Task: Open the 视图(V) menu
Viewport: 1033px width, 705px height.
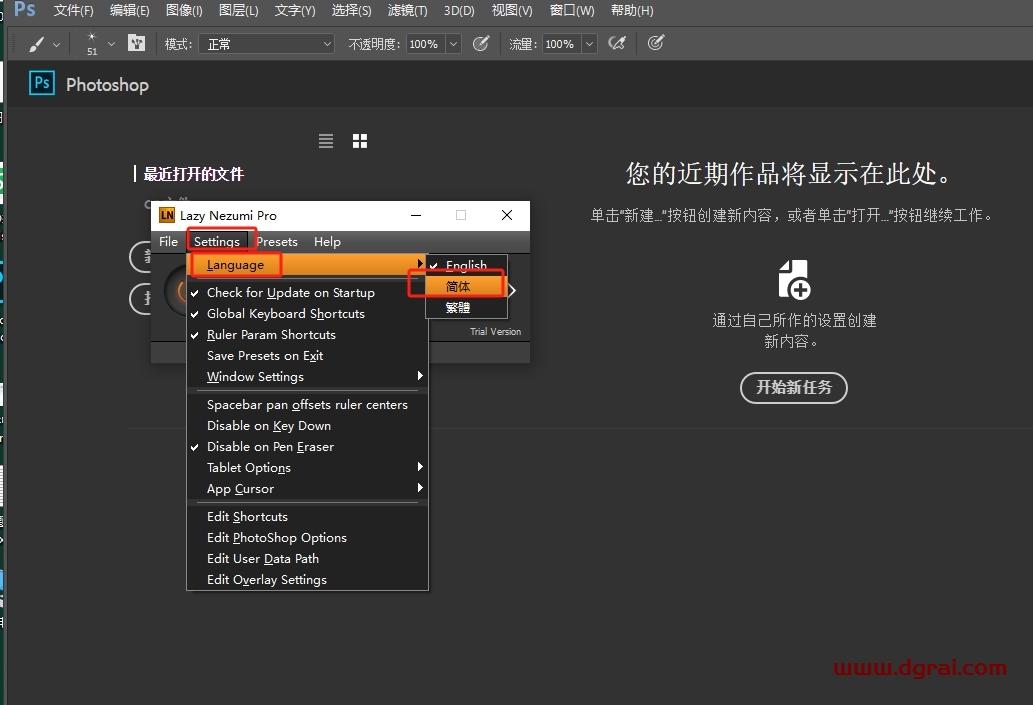Action: (x=512, y=11)
